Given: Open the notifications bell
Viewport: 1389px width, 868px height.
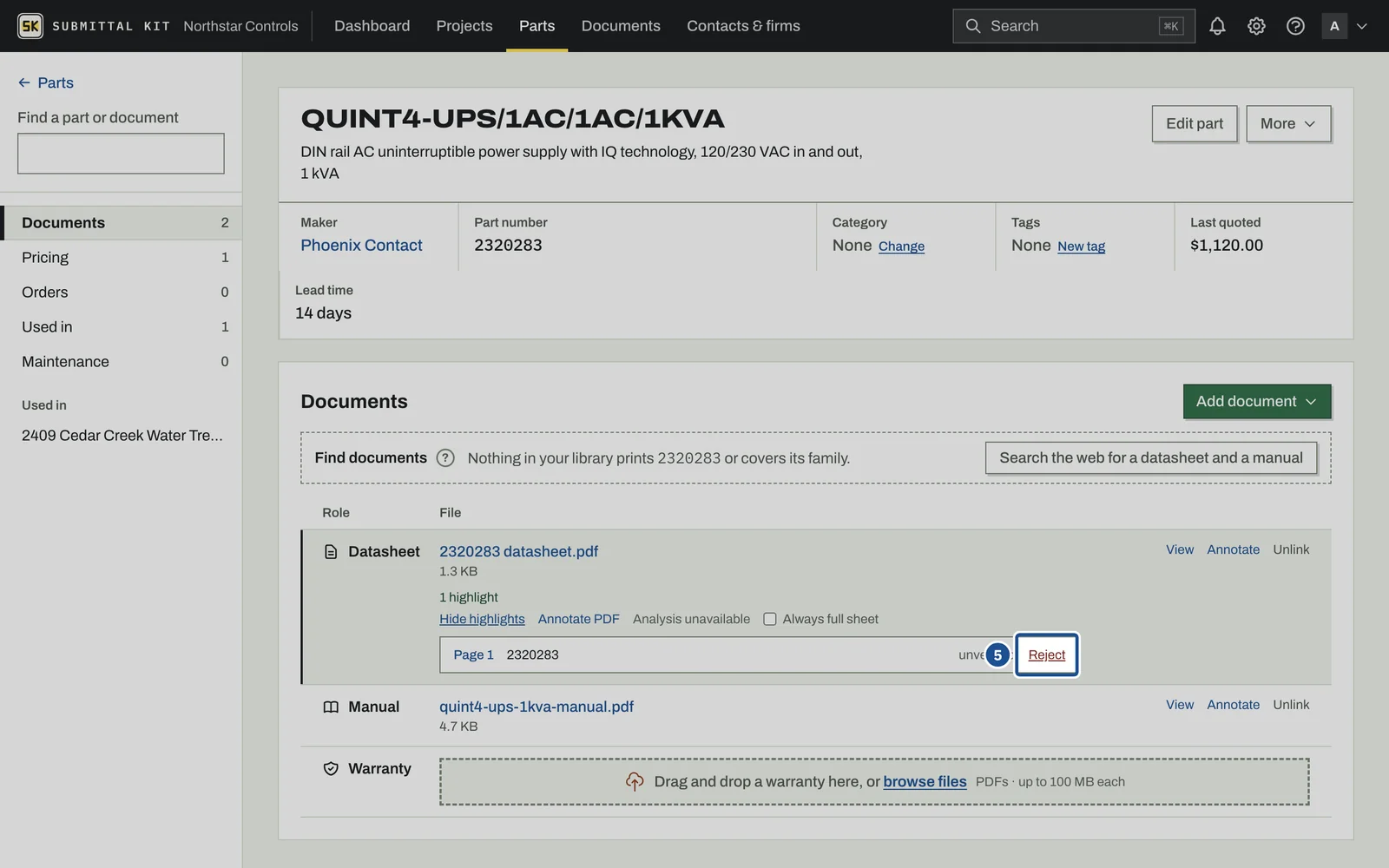Looking at the screenshot, I should (x=1217, y=26).
